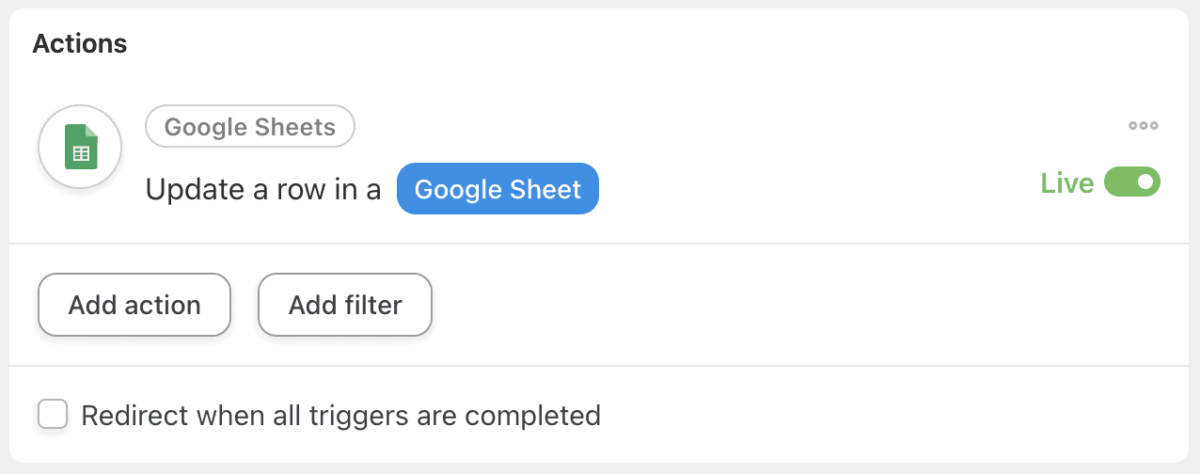This screenshot has height=474, width=1200.
Task: Show more options for the Sheets action
Action: 1143,126
